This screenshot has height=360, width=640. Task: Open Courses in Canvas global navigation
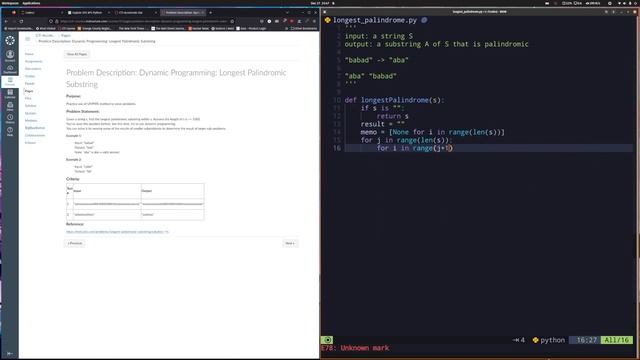pos(10,81)
